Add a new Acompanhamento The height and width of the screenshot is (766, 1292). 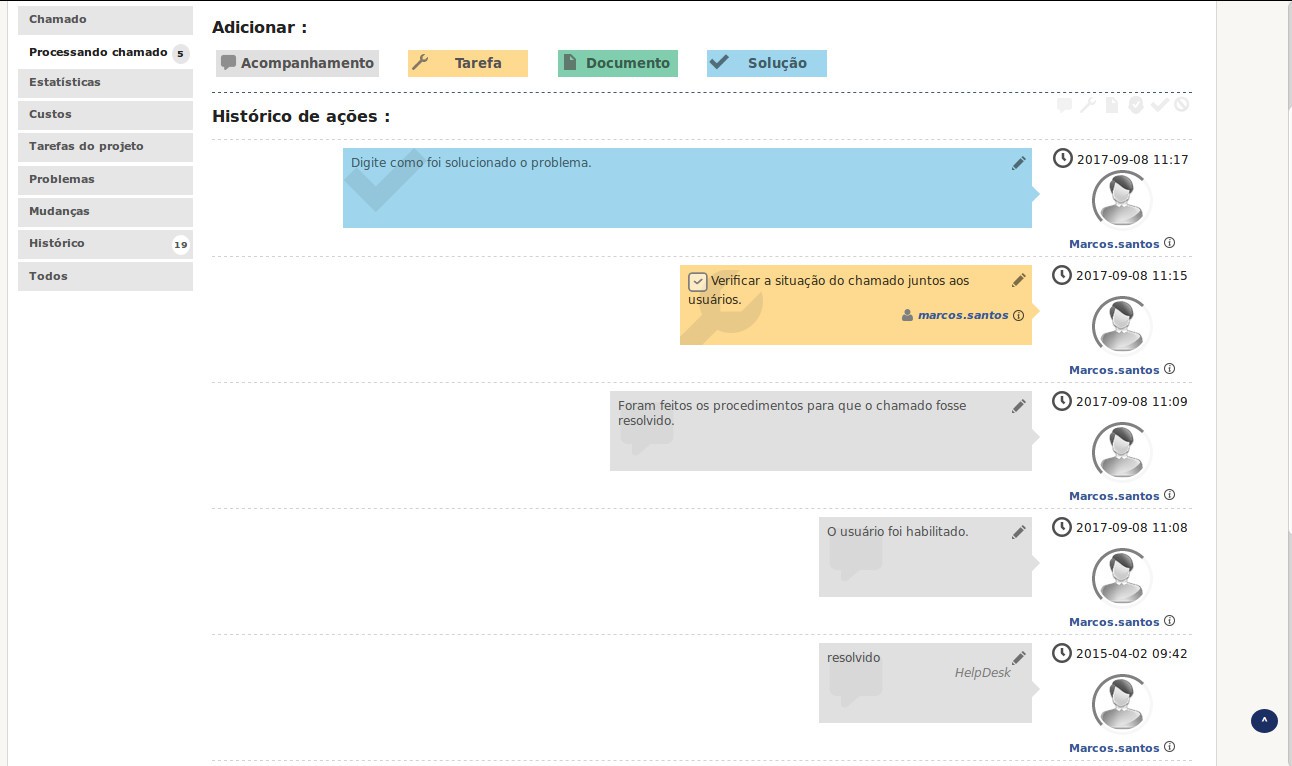click(297, 63)
